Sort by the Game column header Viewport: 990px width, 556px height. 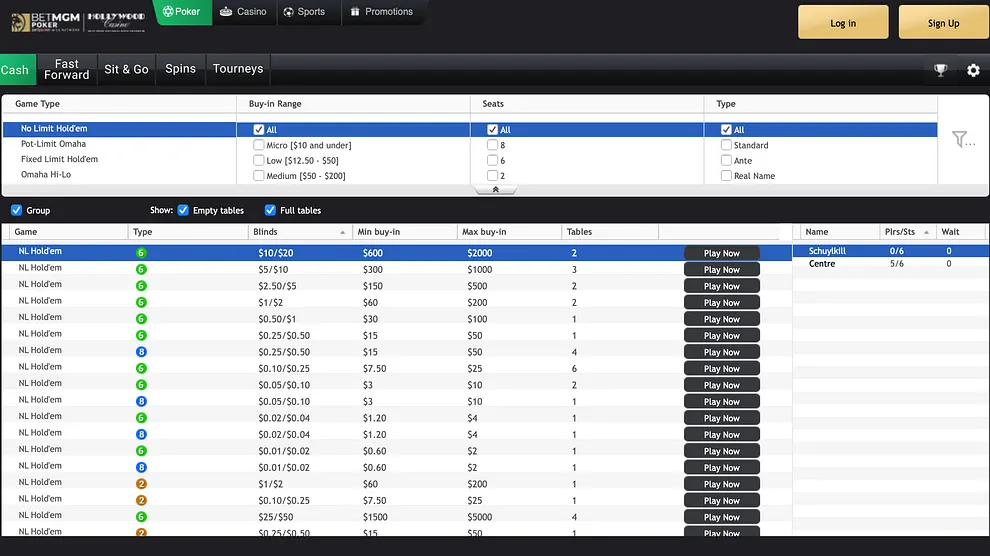[x=68, y=232]
